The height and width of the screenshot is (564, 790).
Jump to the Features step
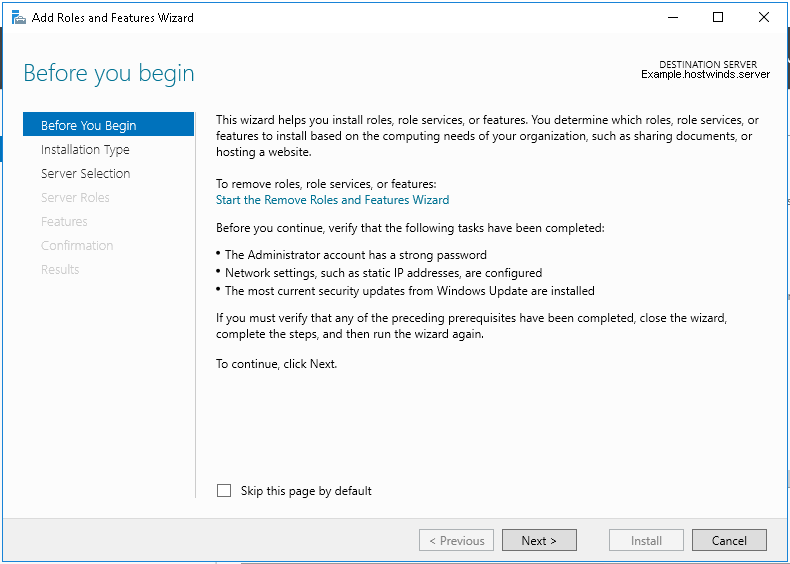64,222
